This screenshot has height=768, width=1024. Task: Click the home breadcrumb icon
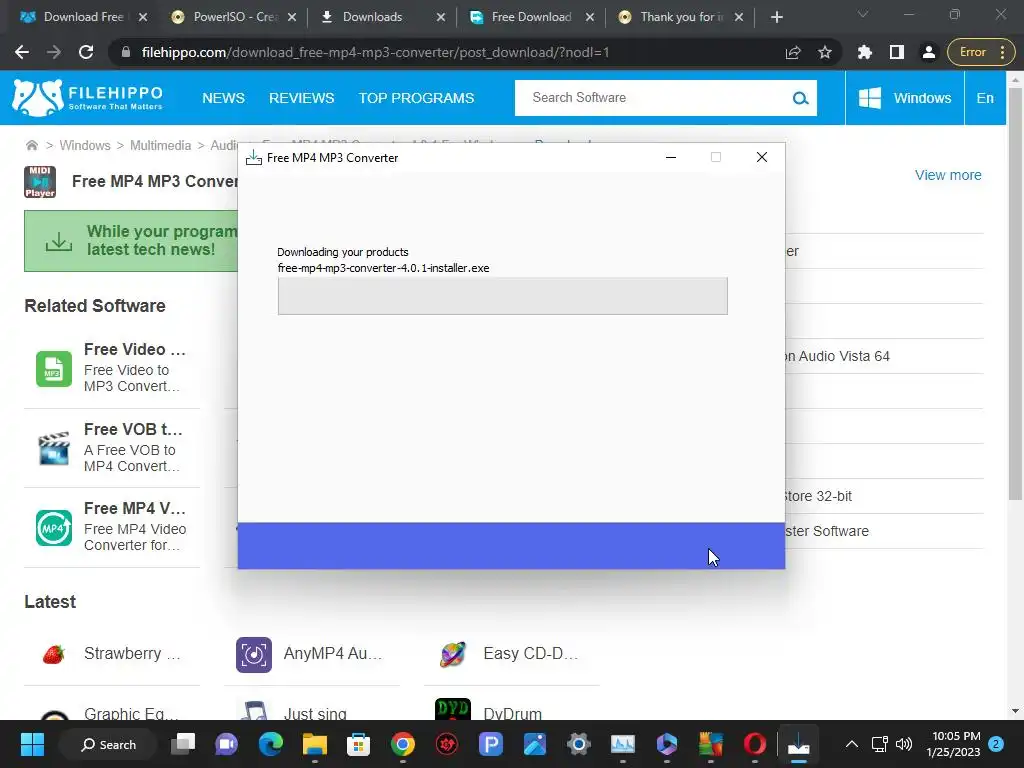pos(31,145)
